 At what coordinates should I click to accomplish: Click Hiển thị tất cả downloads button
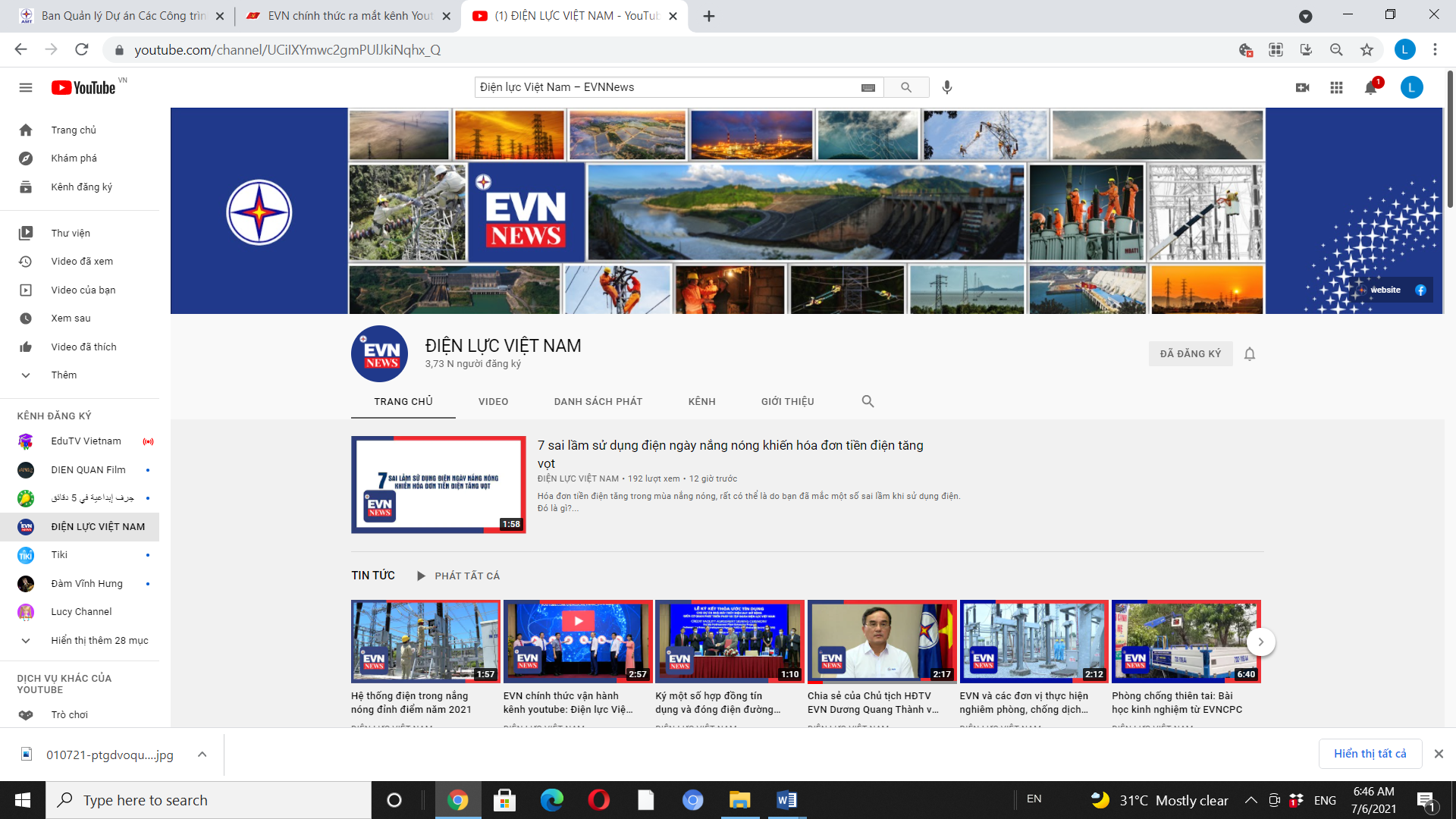click(x=1370, y=754)
